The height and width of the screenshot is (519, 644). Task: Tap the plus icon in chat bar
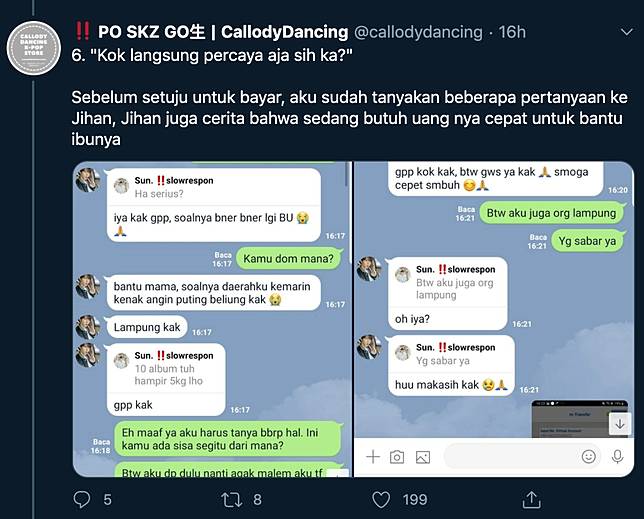coord(373,457)
